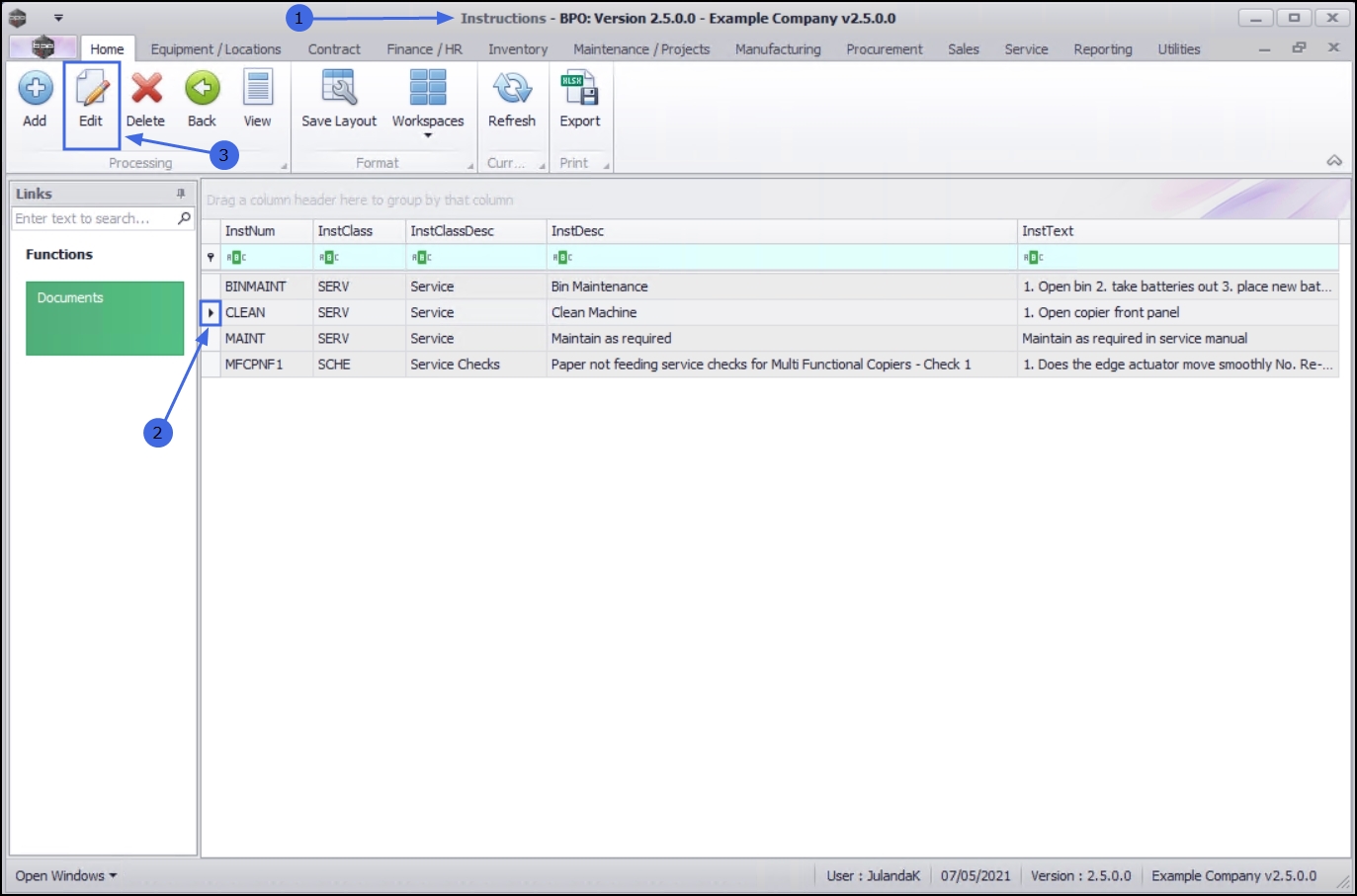Click the Maintain as required description cell
Viewport: 1357px width, 896px height.
click(782, 339)
